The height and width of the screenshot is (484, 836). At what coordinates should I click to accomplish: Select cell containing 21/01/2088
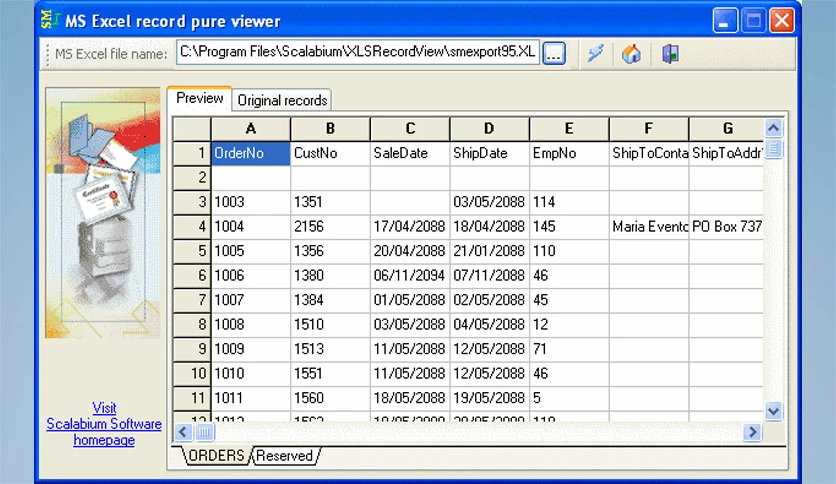[489, 251]
